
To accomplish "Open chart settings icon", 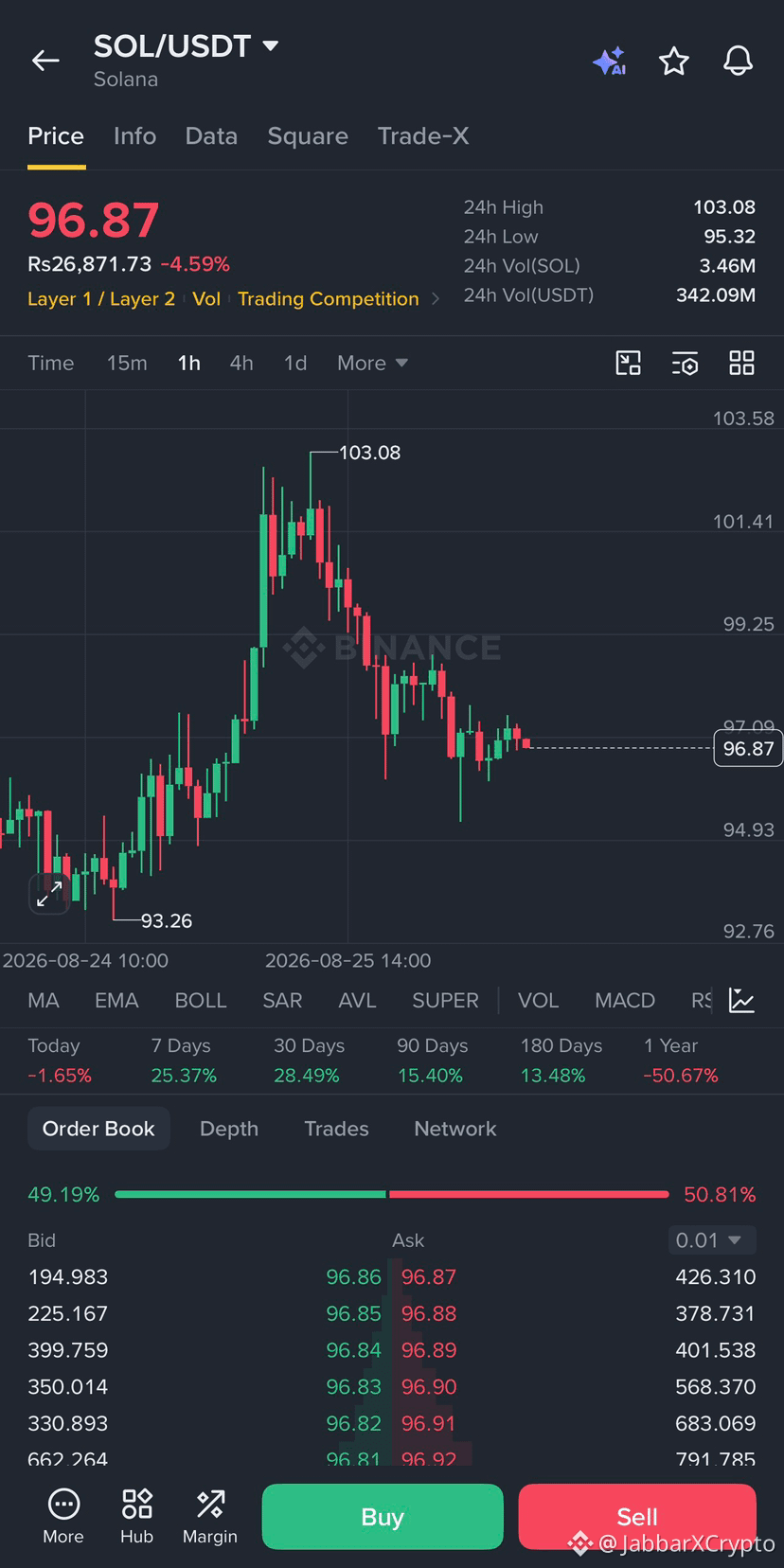I will tap(685, 363).
